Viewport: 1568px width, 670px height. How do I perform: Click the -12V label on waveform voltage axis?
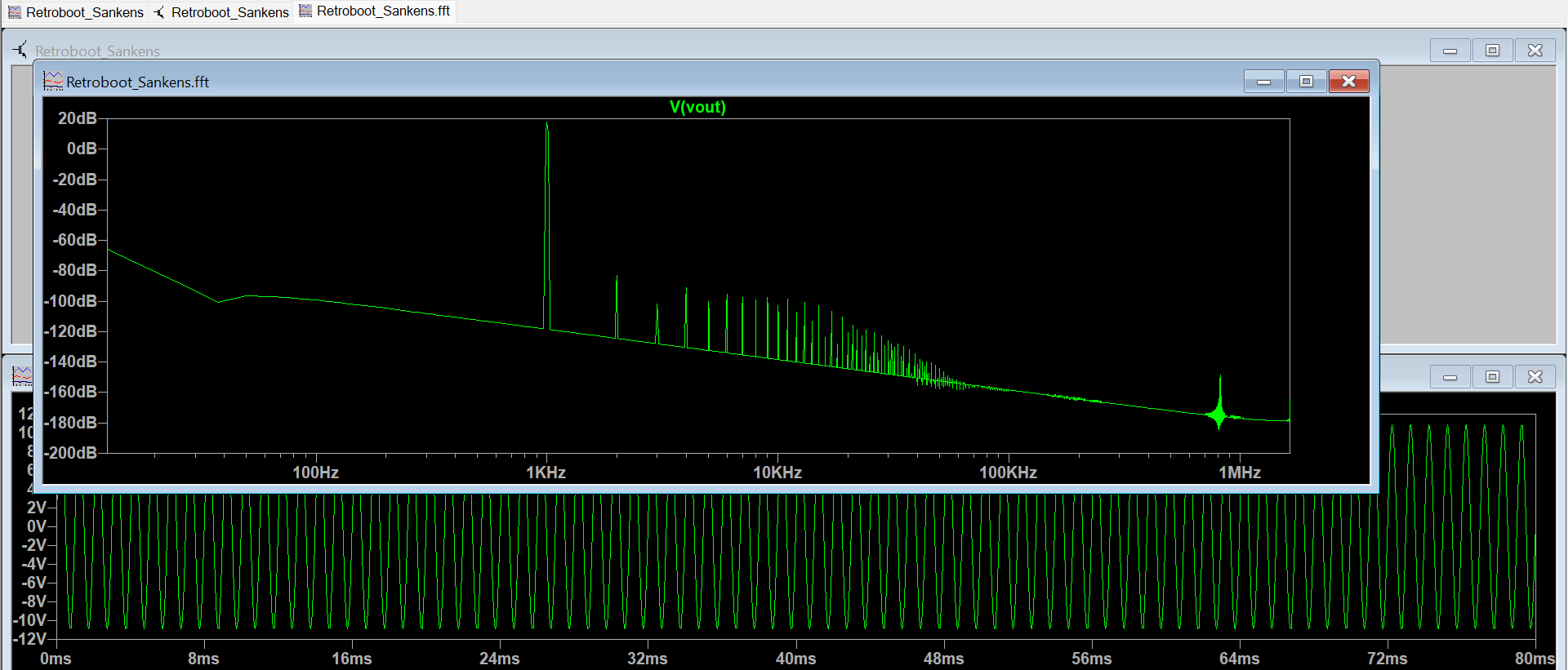30,639
